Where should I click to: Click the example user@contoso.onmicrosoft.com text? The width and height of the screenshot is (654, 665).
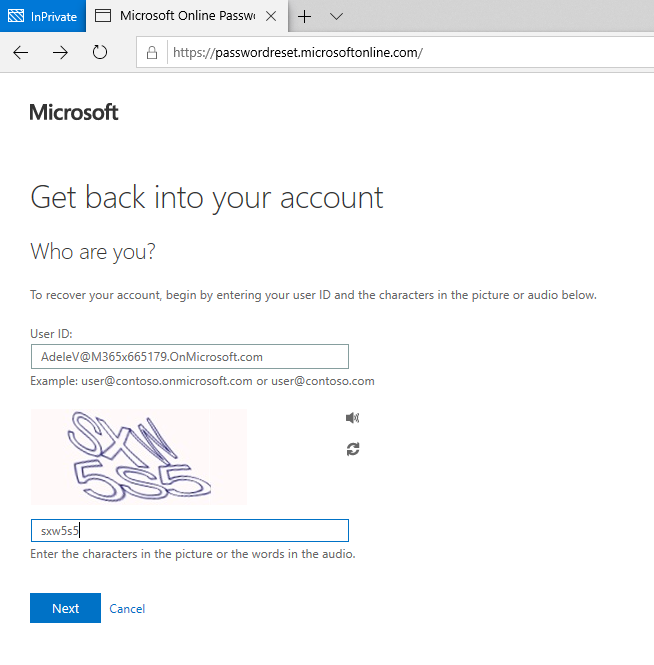pos(202,381)
